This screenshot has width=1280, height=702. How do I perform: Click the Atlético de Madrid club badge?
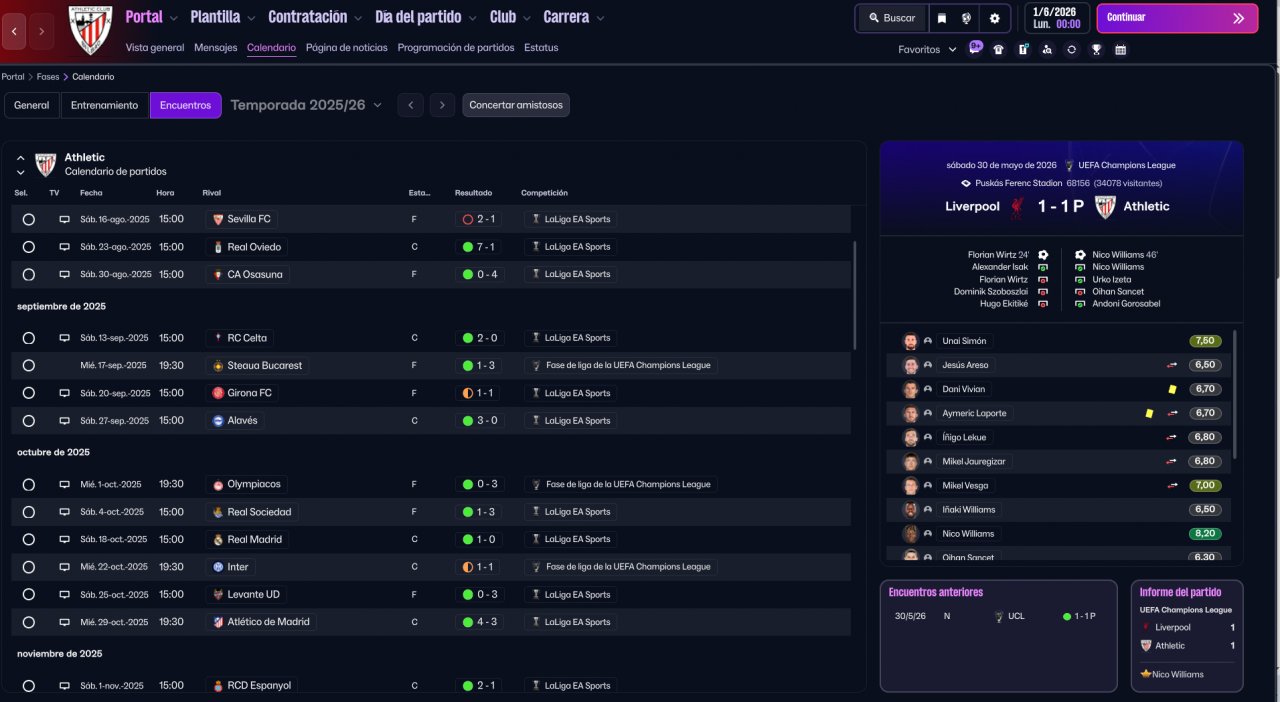(x=218, y=622)
